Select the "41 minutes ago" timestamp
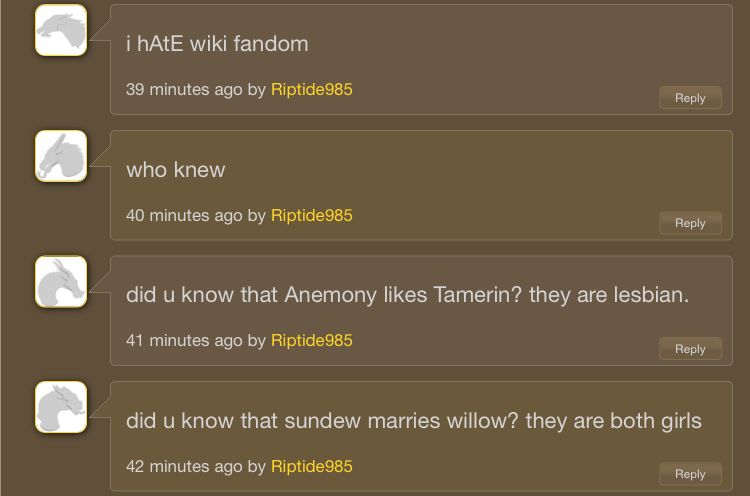The height and width of the screenshot is (496, 750). point(184,341)
